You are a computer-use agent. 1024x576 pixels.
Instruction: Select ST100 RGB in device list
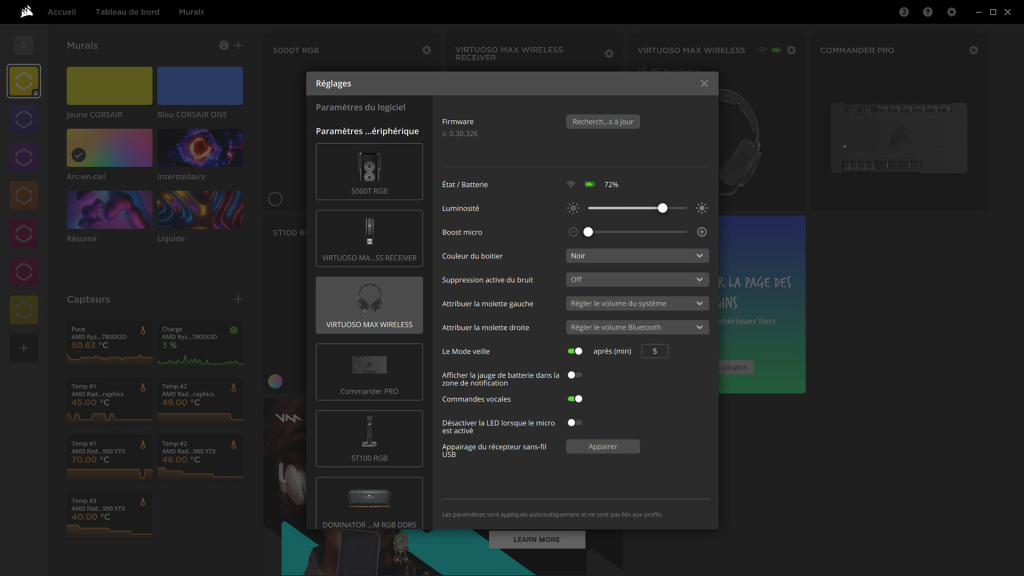369,438
